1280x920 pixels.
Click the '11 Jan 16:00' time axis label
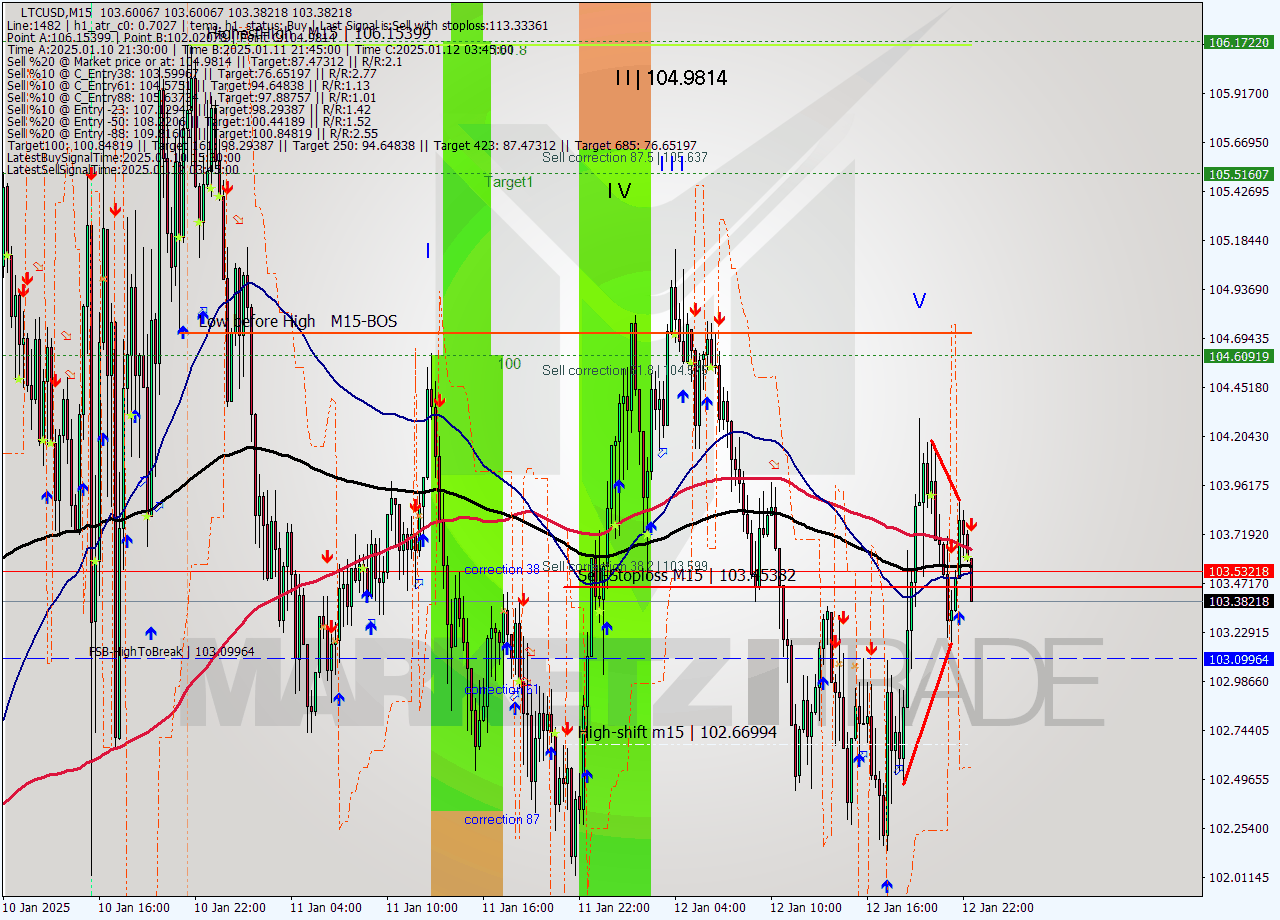tap(518, 907)
